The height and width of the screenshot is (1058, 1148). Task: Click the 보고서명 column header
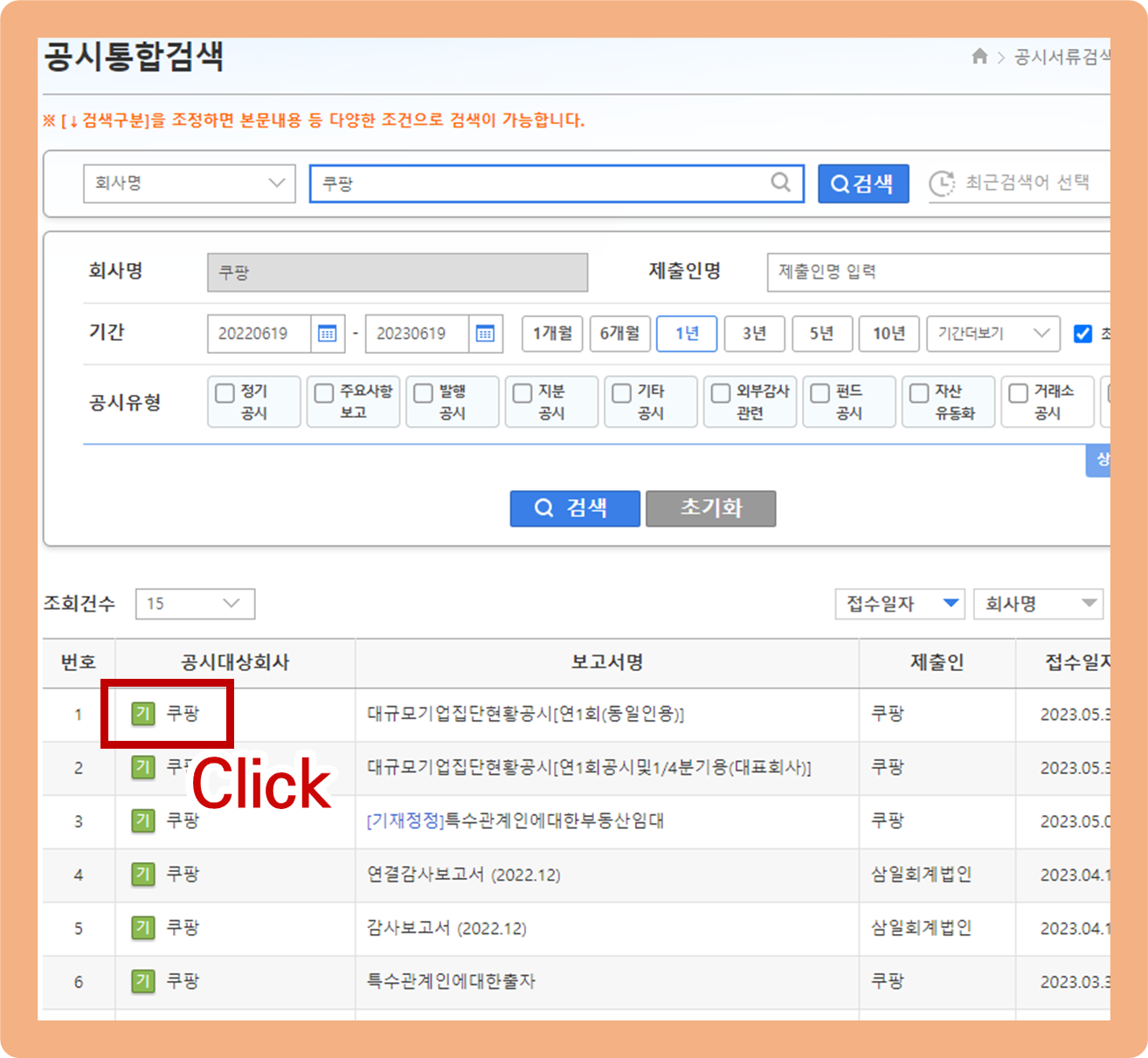pos(607,662)
